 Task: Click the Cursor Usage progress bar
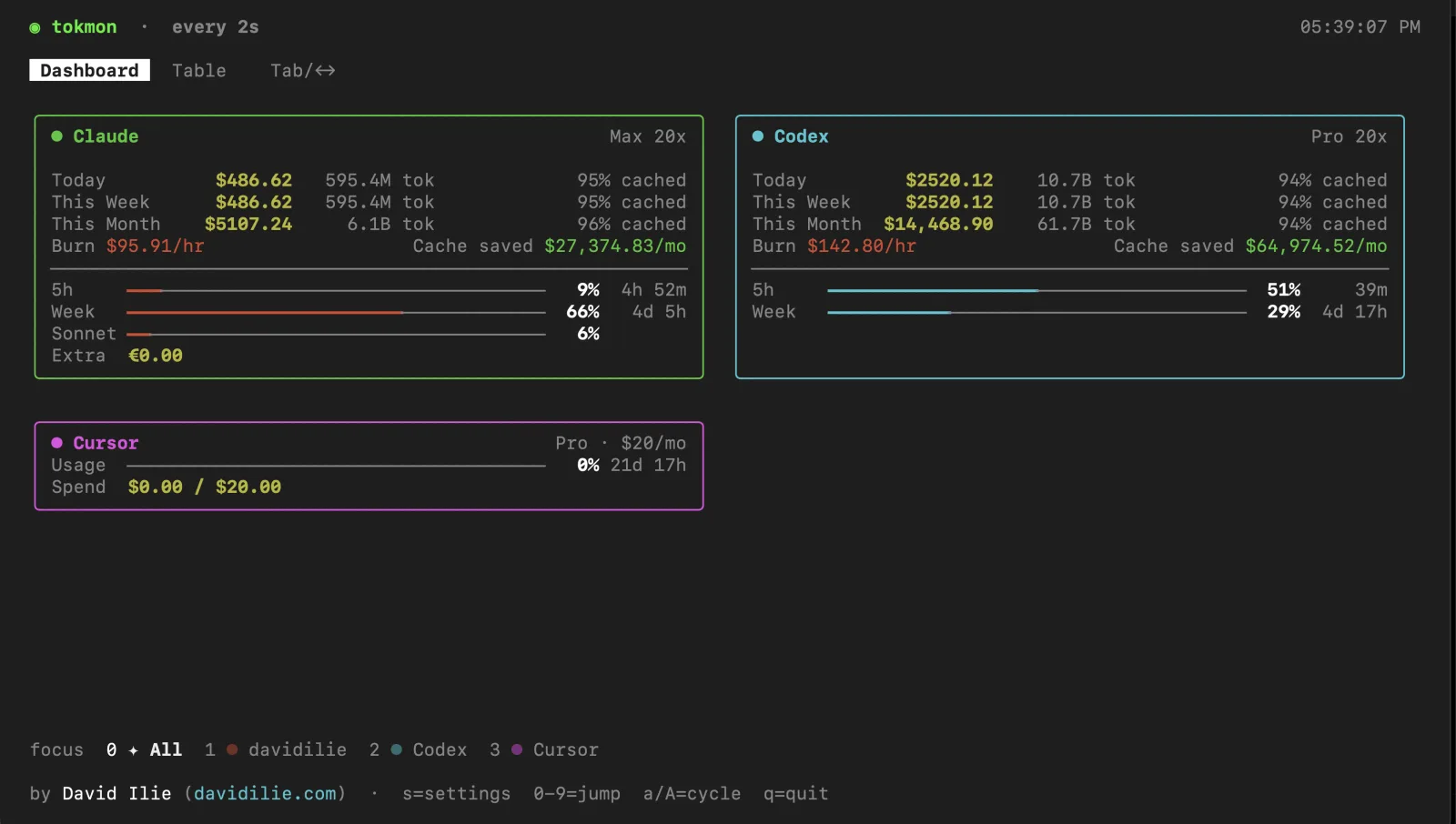pos(336,466)
